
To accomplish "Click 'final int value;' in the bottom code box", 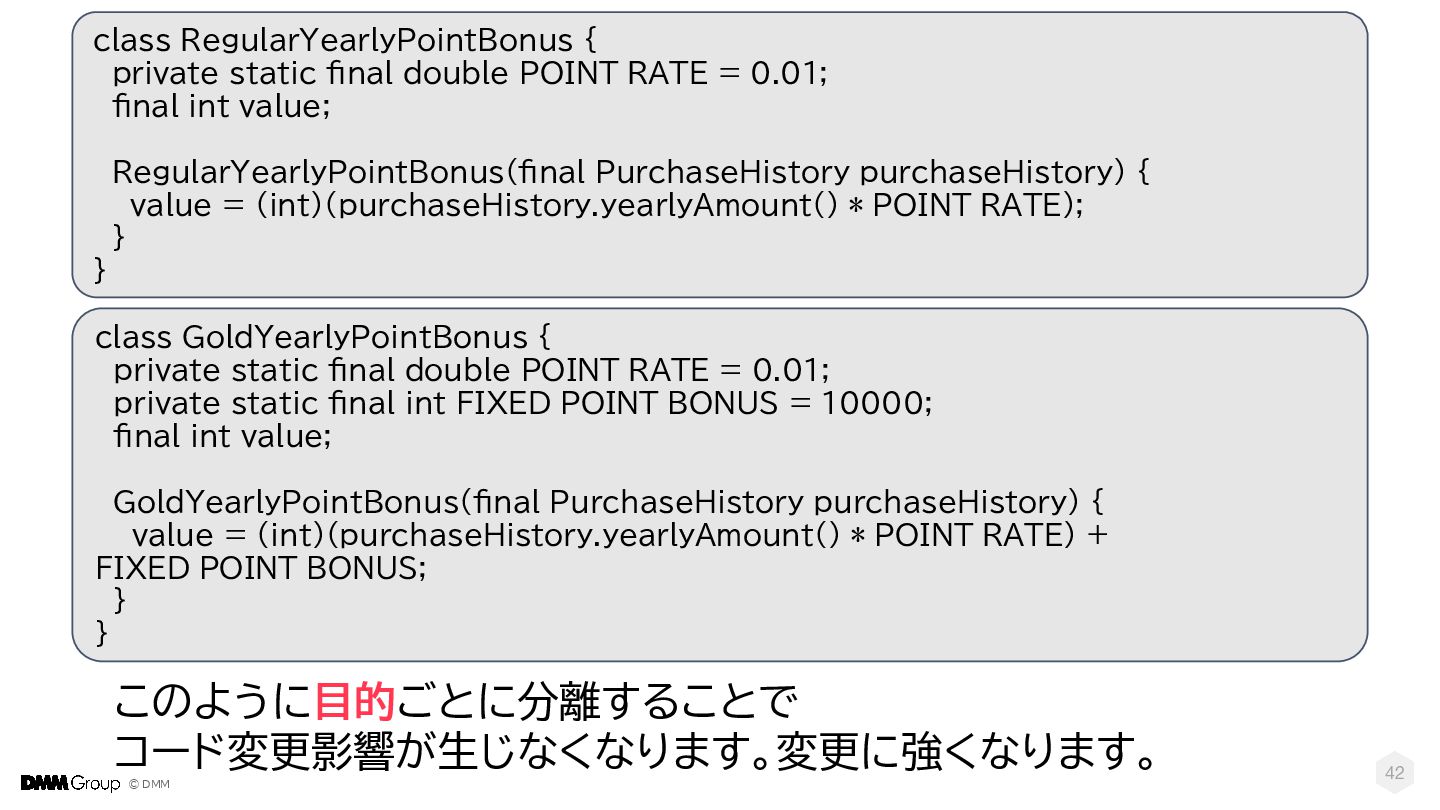I will pos(222,436).
